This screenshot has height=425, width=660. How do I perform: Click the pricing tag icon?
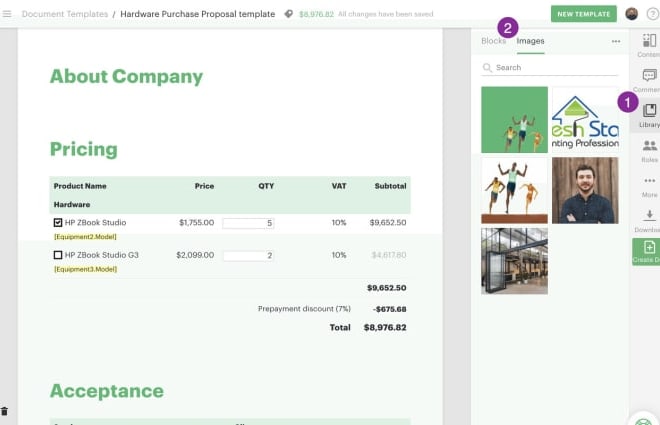point(288,14)
